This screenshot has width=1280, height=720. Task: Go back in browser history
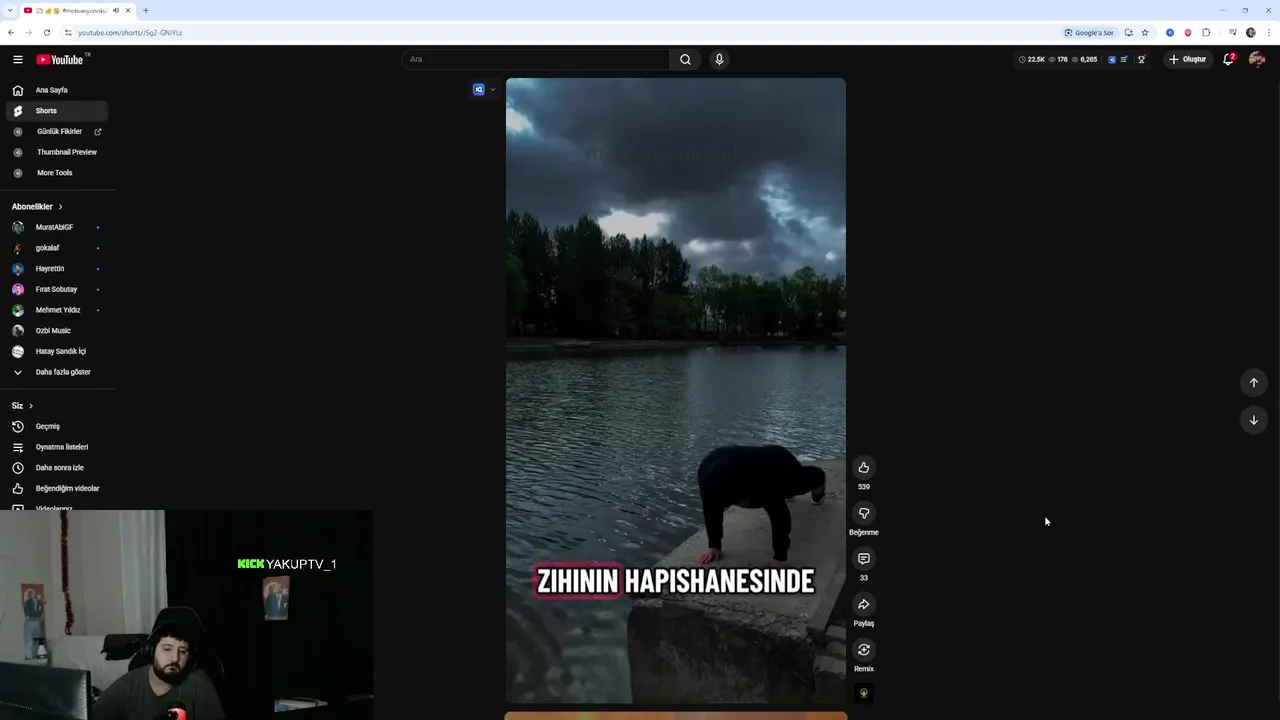tap(11, 32)
